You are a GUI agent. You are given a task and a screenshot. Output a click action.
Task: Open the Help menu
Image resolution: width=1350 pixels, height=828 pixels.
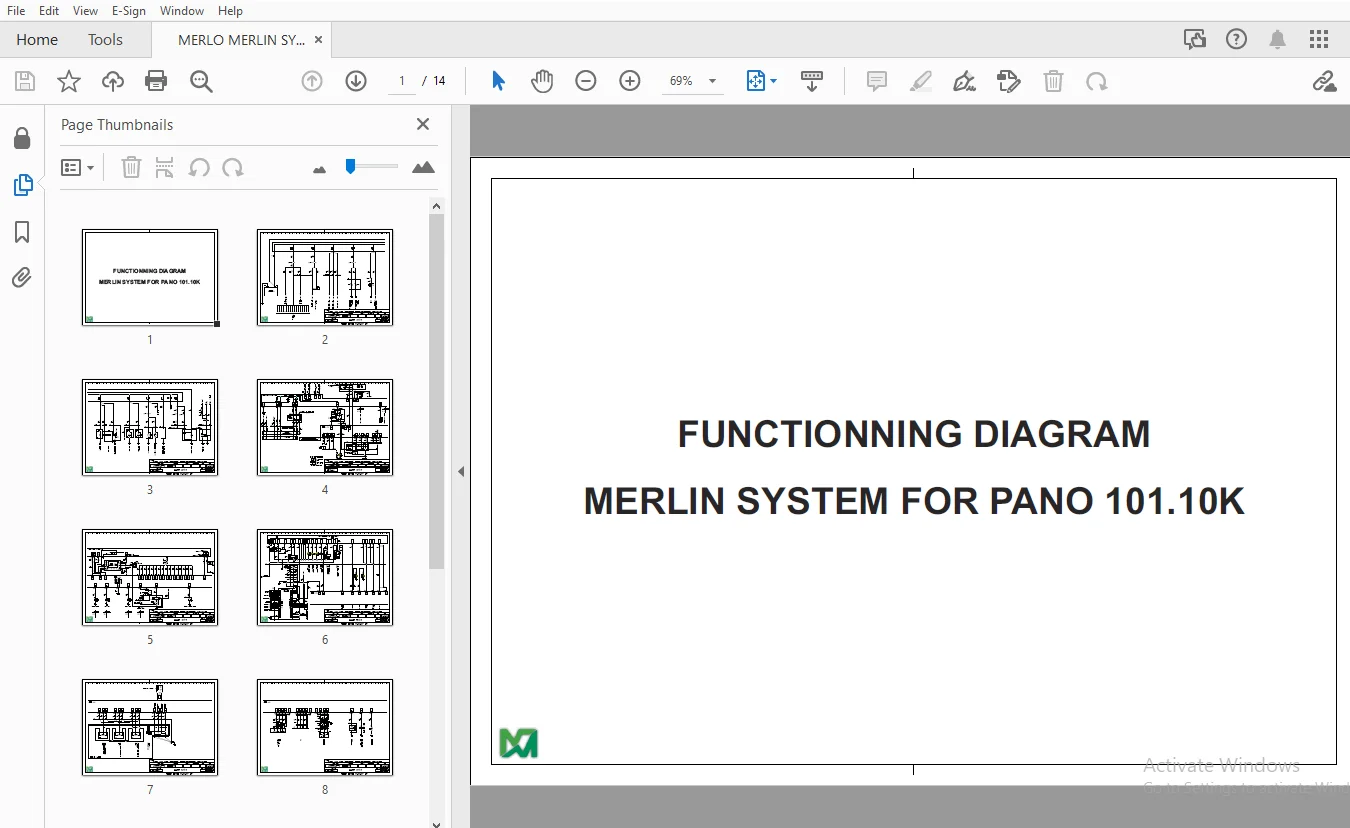(x=230, y=10)
